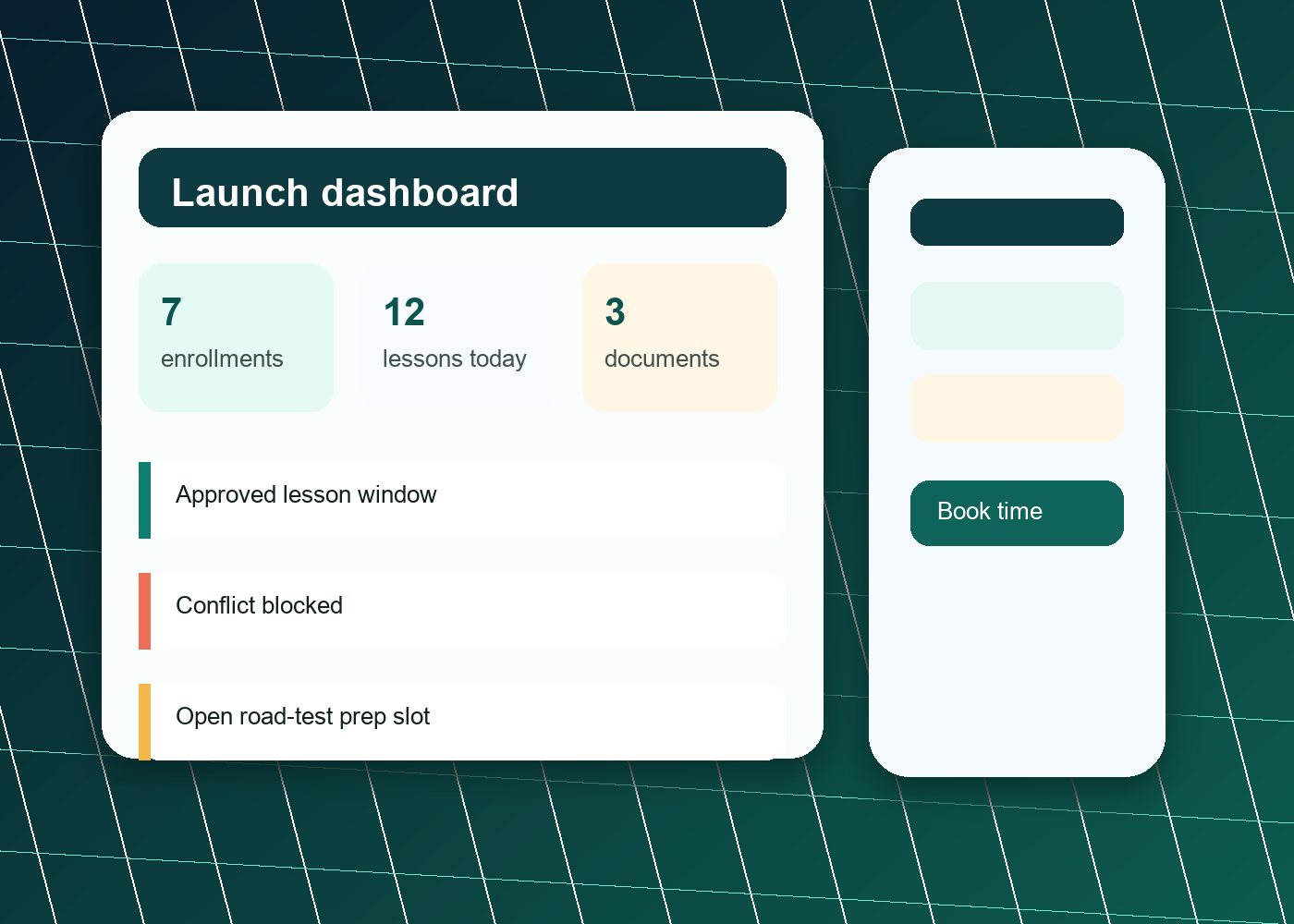Click the number 7 in the enrollments card
The height and width of the screenshot is (924, 1294).
(171, 312)
